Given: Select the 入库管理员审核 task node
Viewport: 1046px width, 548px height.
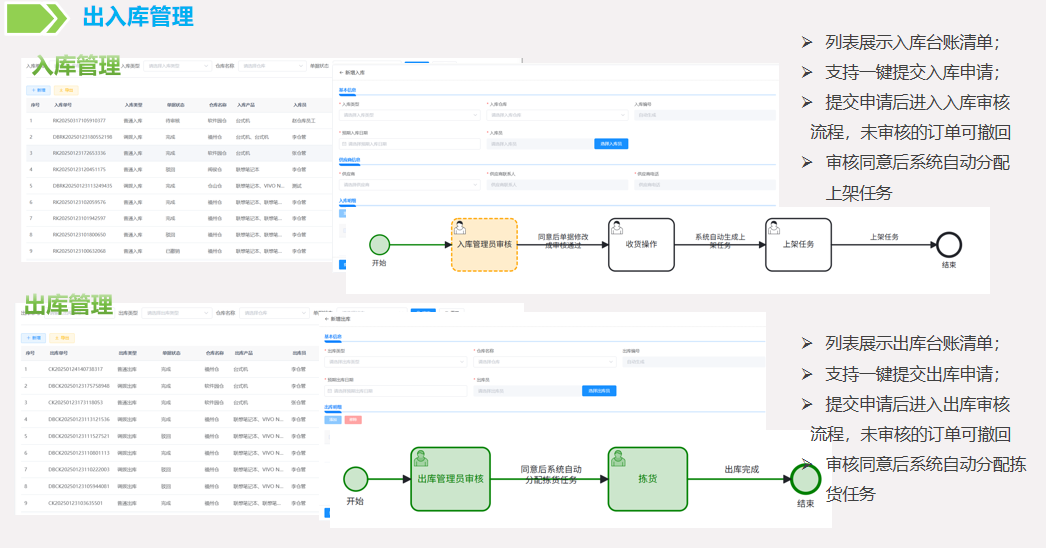Looking at the screenshot, I should click(x=484, y=244).
